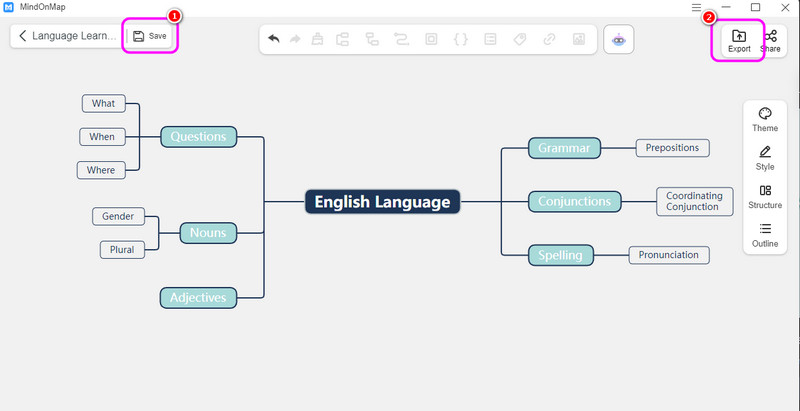Save the mind map
This screenshot has width=800, height=411.
[x=149, y=36]
